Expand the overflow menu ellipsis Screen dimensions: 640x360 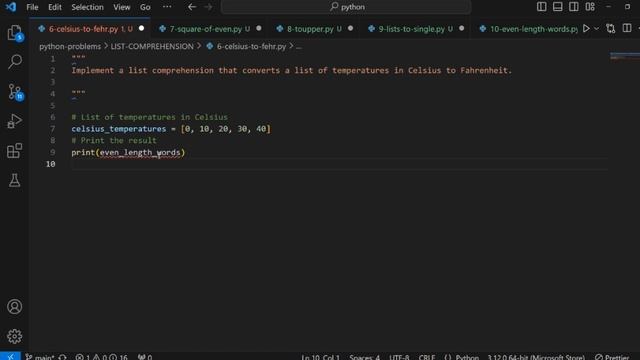click(167, 7)
